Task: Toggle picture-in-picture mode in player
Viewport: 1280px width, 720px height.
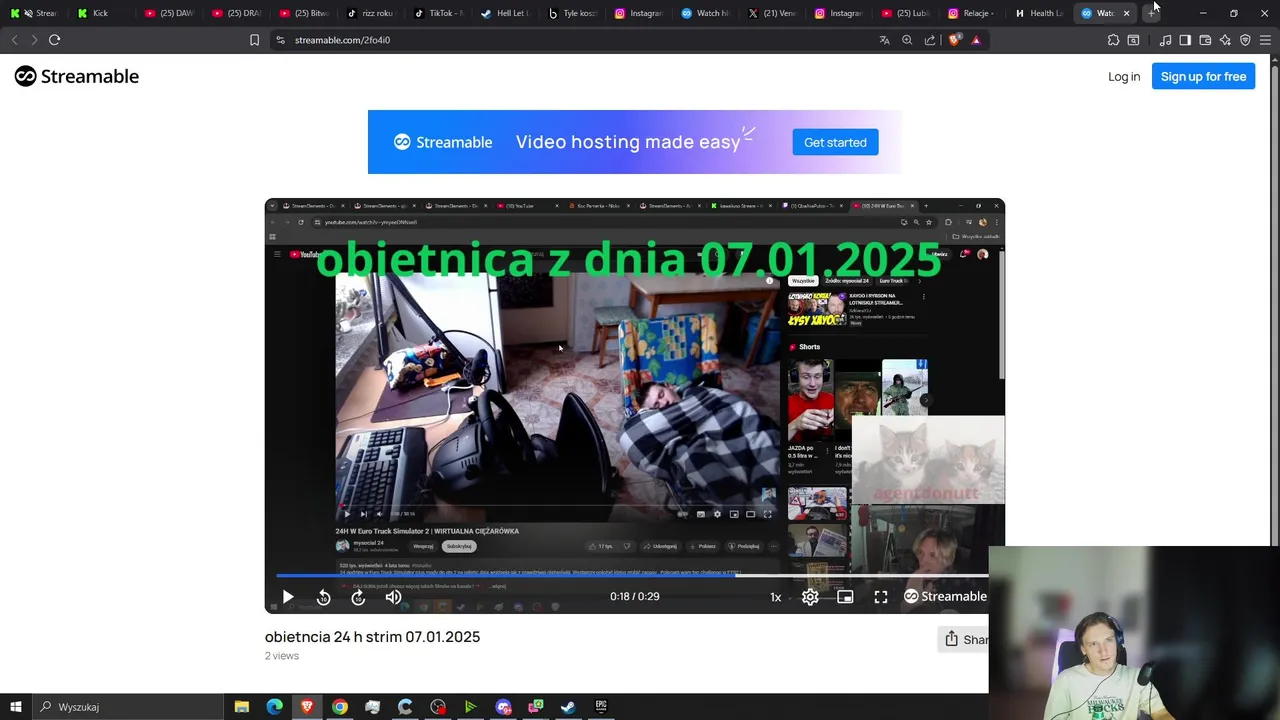Action: click(845, 597)
